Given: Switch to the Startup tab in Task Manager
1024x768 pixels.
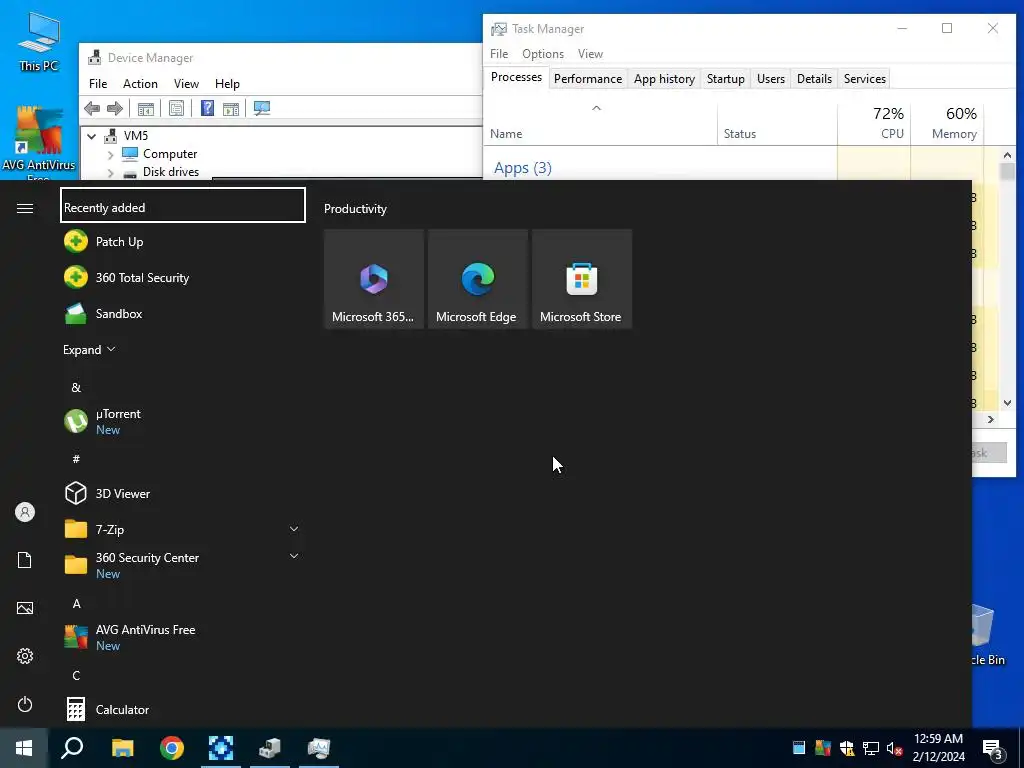Looking at the screenshot, I should tap(726, 79).
